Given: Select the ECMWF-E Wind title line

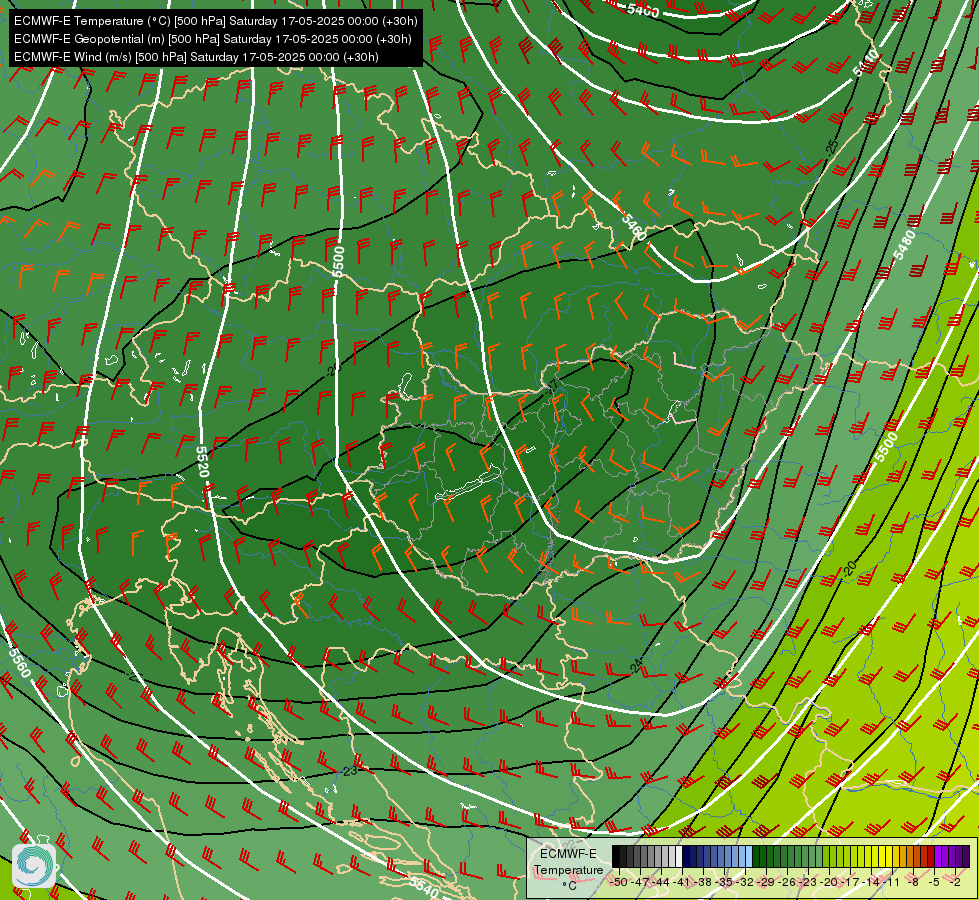Looking at the screenshot, I should click(196, 57).
